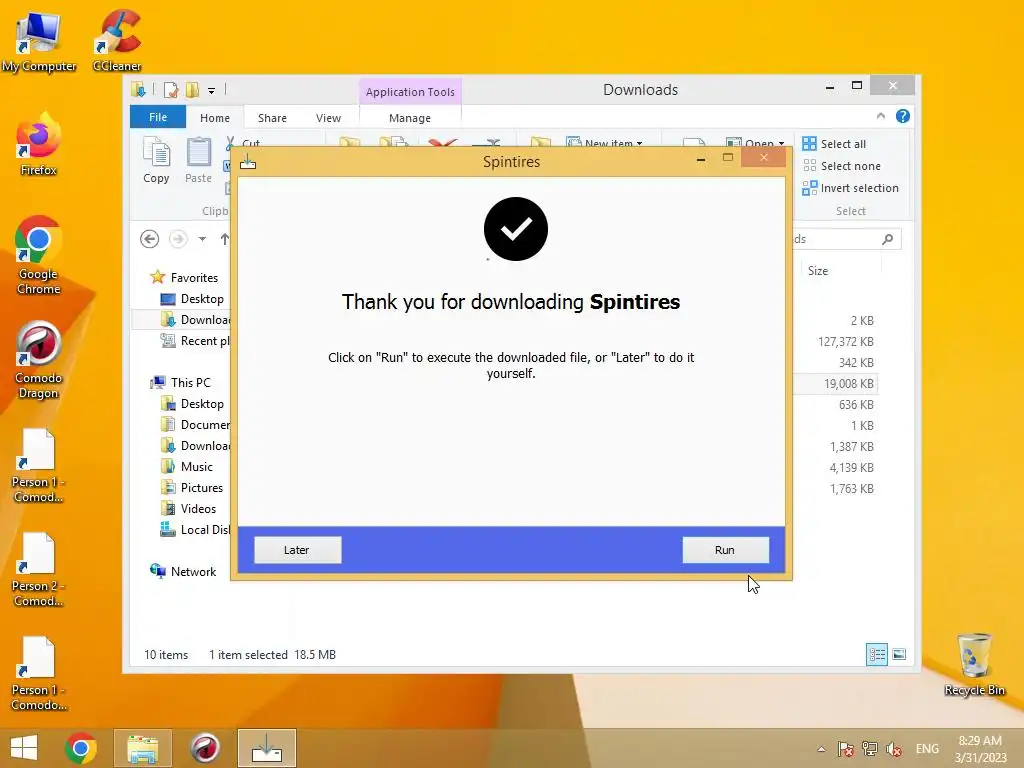Open Chrome from the taskbar
Viewport: 1024px width, 768px height.
coord(81,748)
